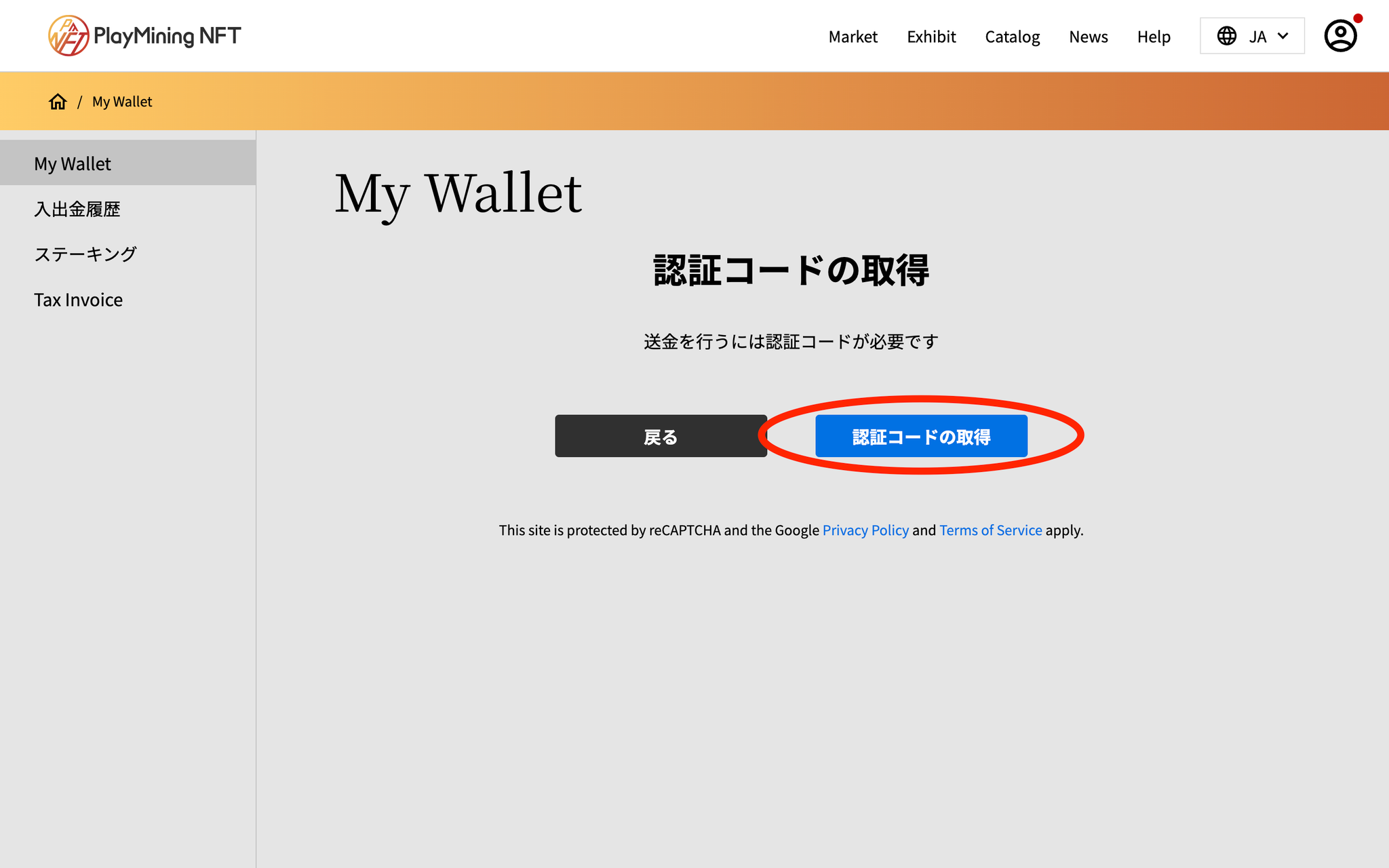
Task: Open the Terms of Service link
Action: [990, 530]
